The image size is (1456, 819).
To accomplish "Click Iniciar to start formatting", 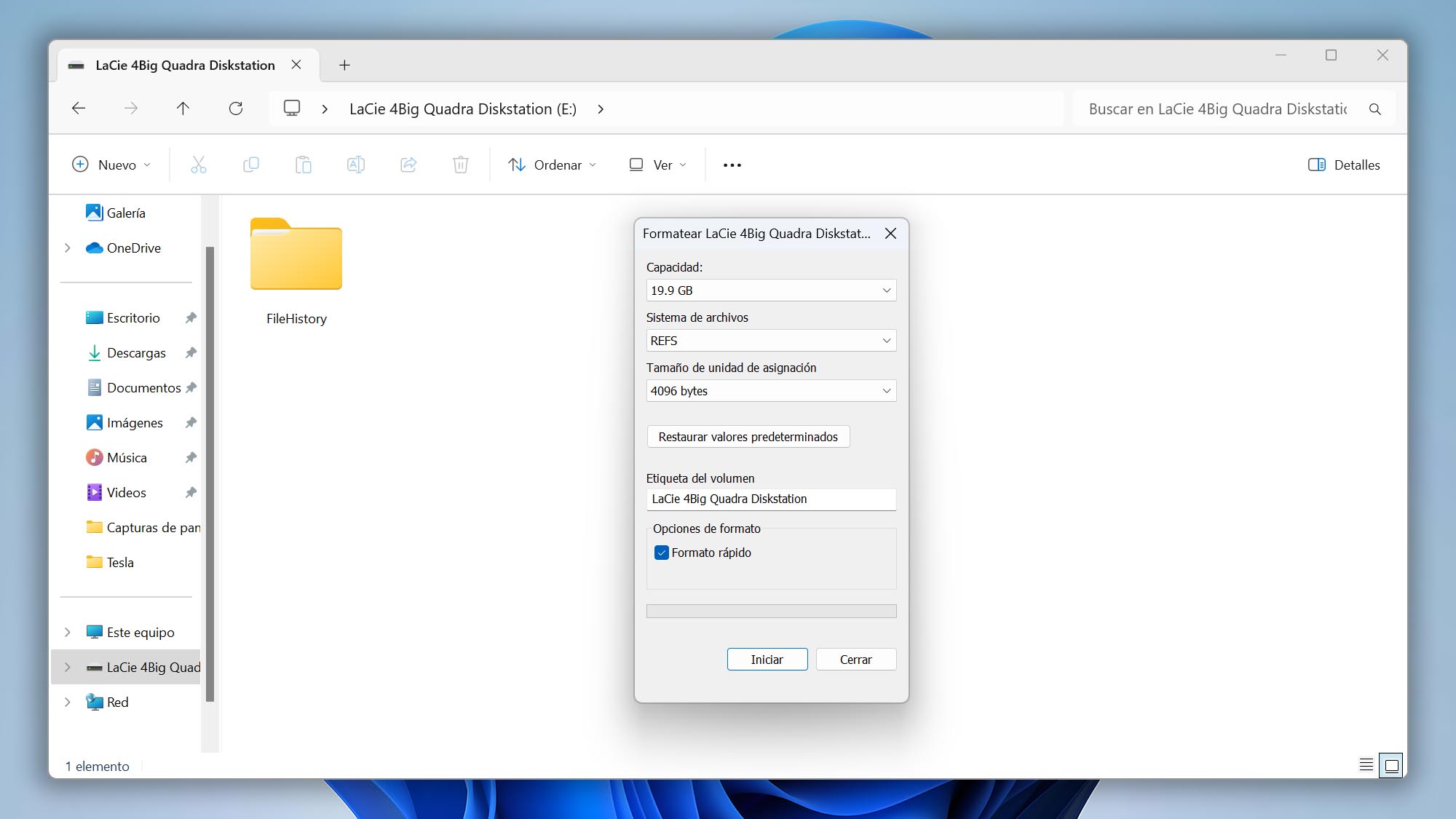I will [767, 660].
